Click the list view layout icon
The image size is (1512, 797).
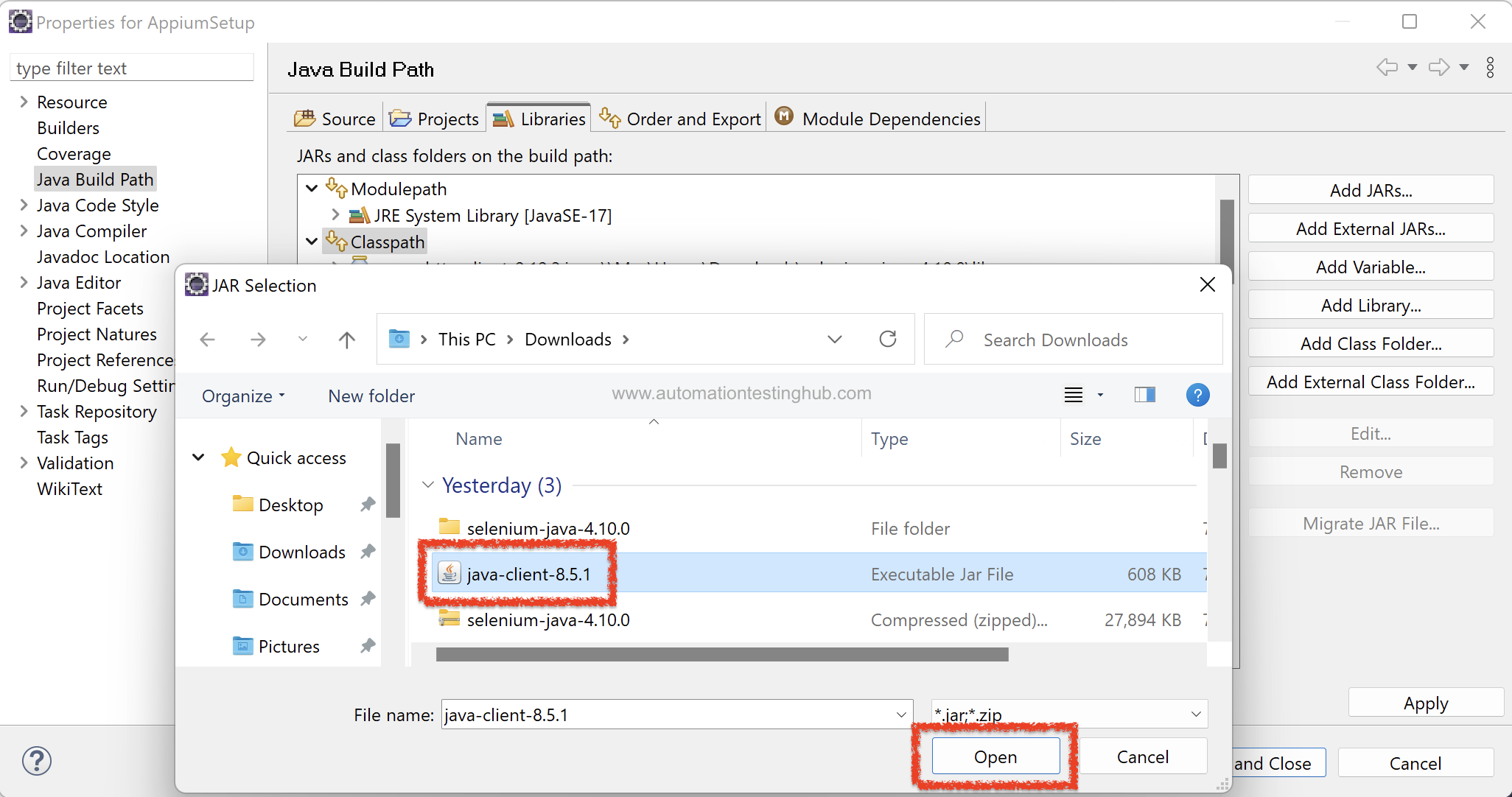coord(1074,395)
